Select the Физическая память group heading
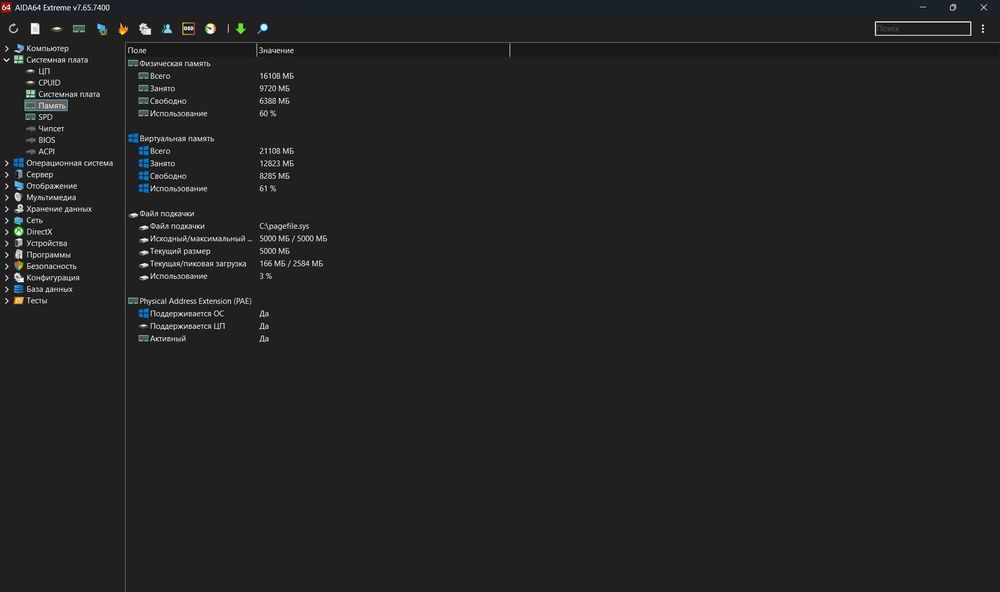1000x592 pixels. pyautogui.click(x=175, y=64)
